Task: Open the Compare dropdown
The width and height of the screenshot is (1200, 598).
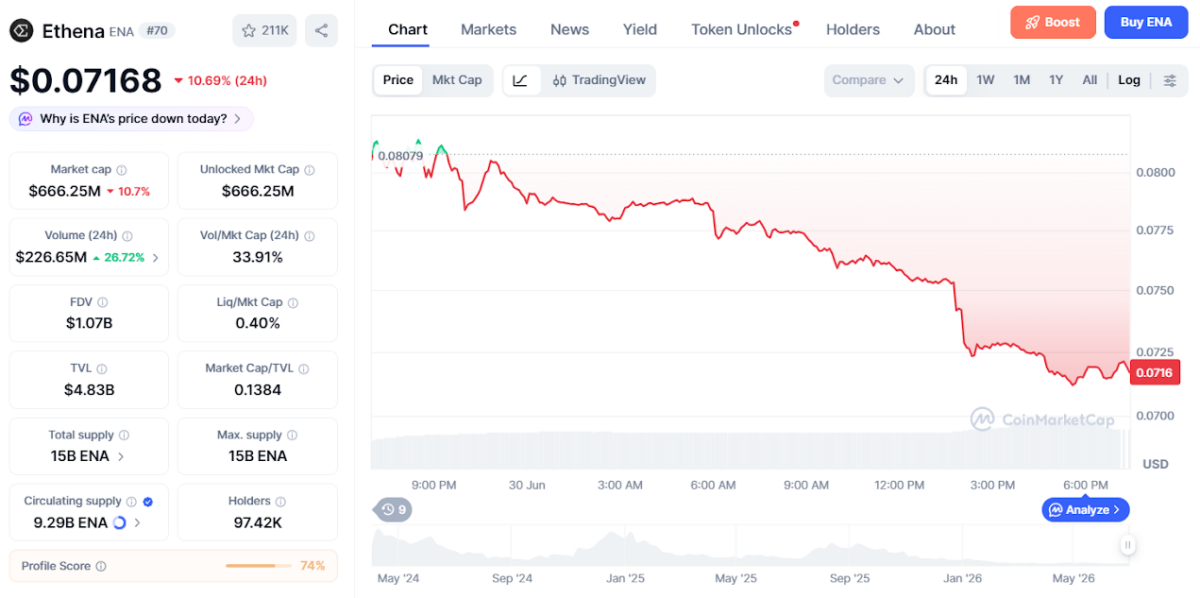Action: 868,80
